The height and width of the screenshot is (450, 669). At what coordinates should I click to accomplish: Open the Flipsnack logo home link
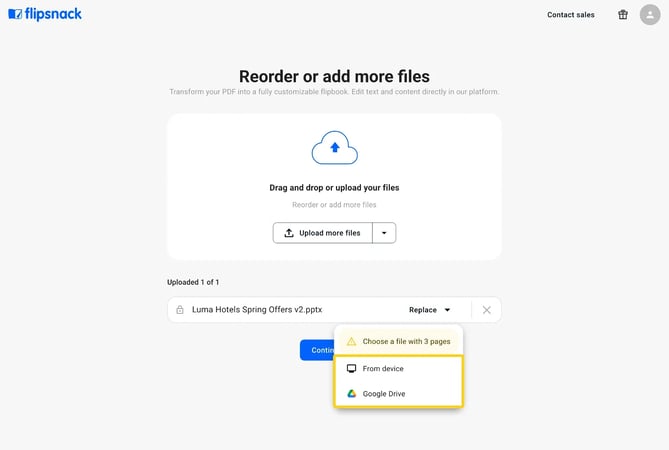(45, 14)
